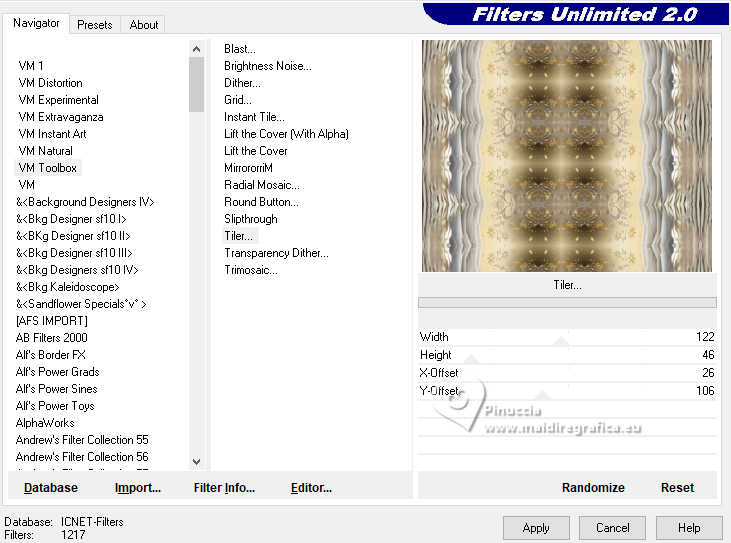
Task: Choose the Tiler... filter
Action: [239, 236]
